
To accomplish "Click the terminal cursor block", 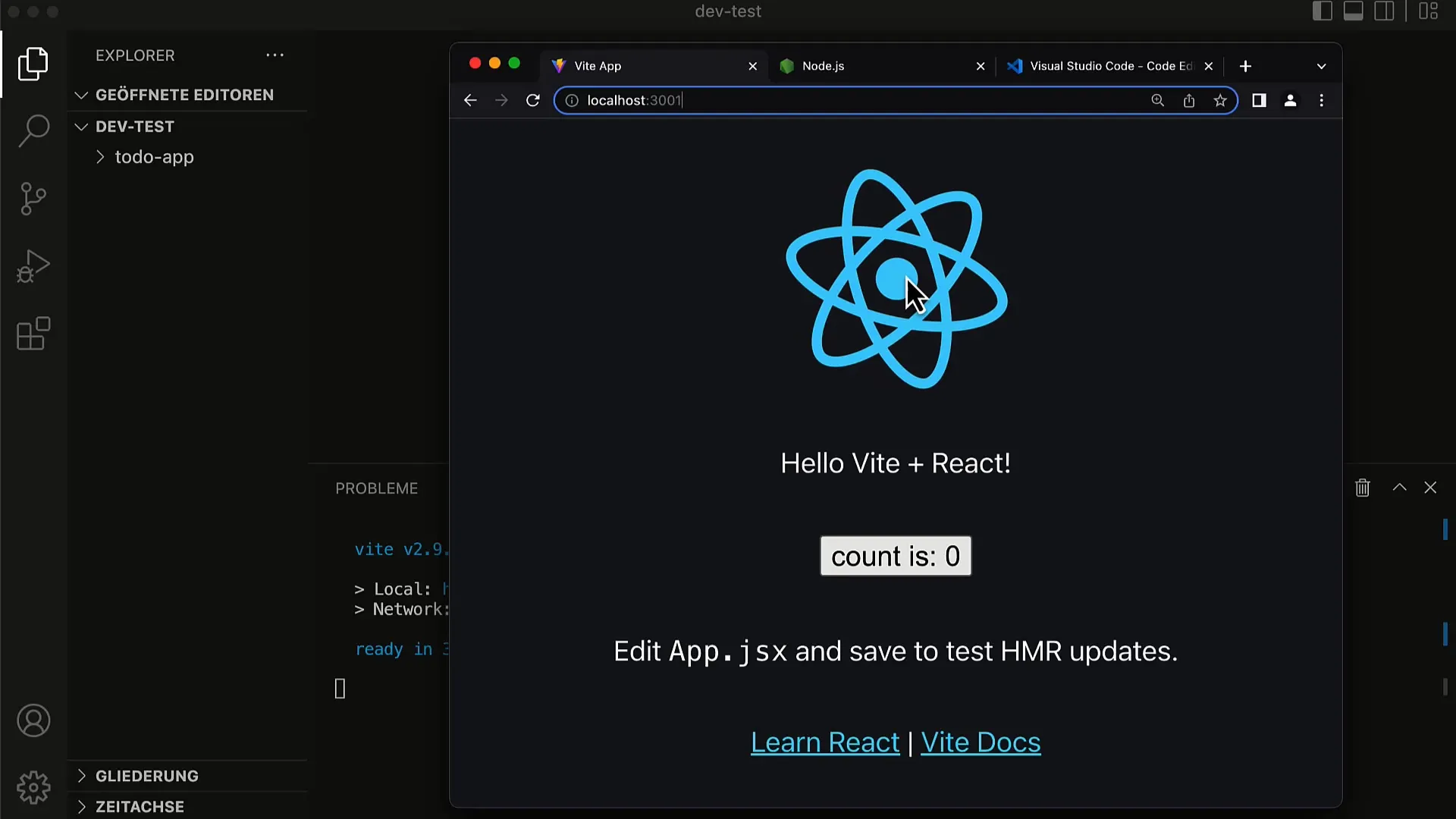I will tap(340, 689).
